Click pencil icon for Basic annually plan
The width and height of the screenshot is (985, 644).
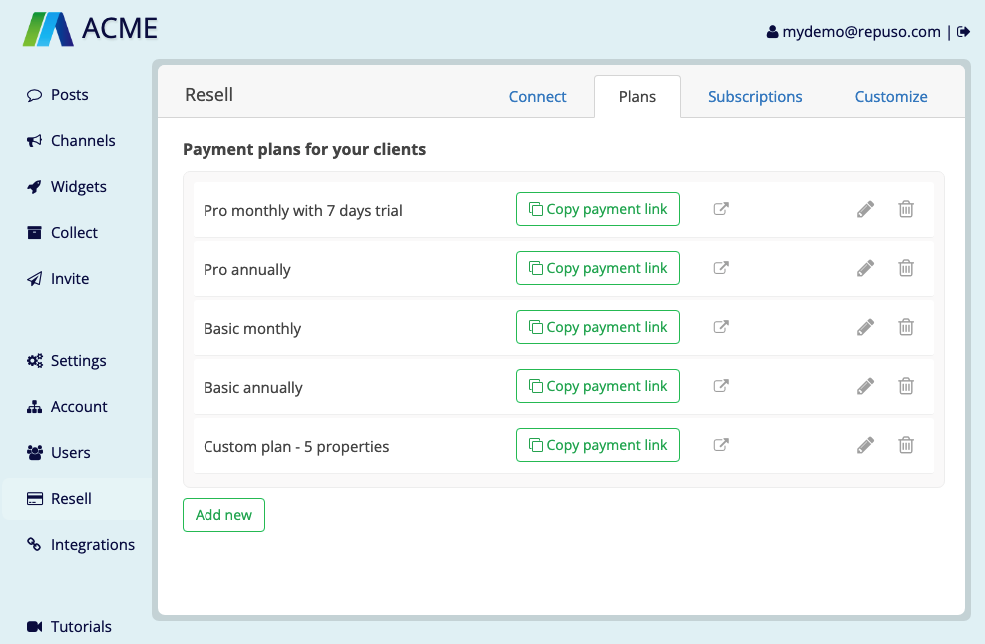(865, 386)
